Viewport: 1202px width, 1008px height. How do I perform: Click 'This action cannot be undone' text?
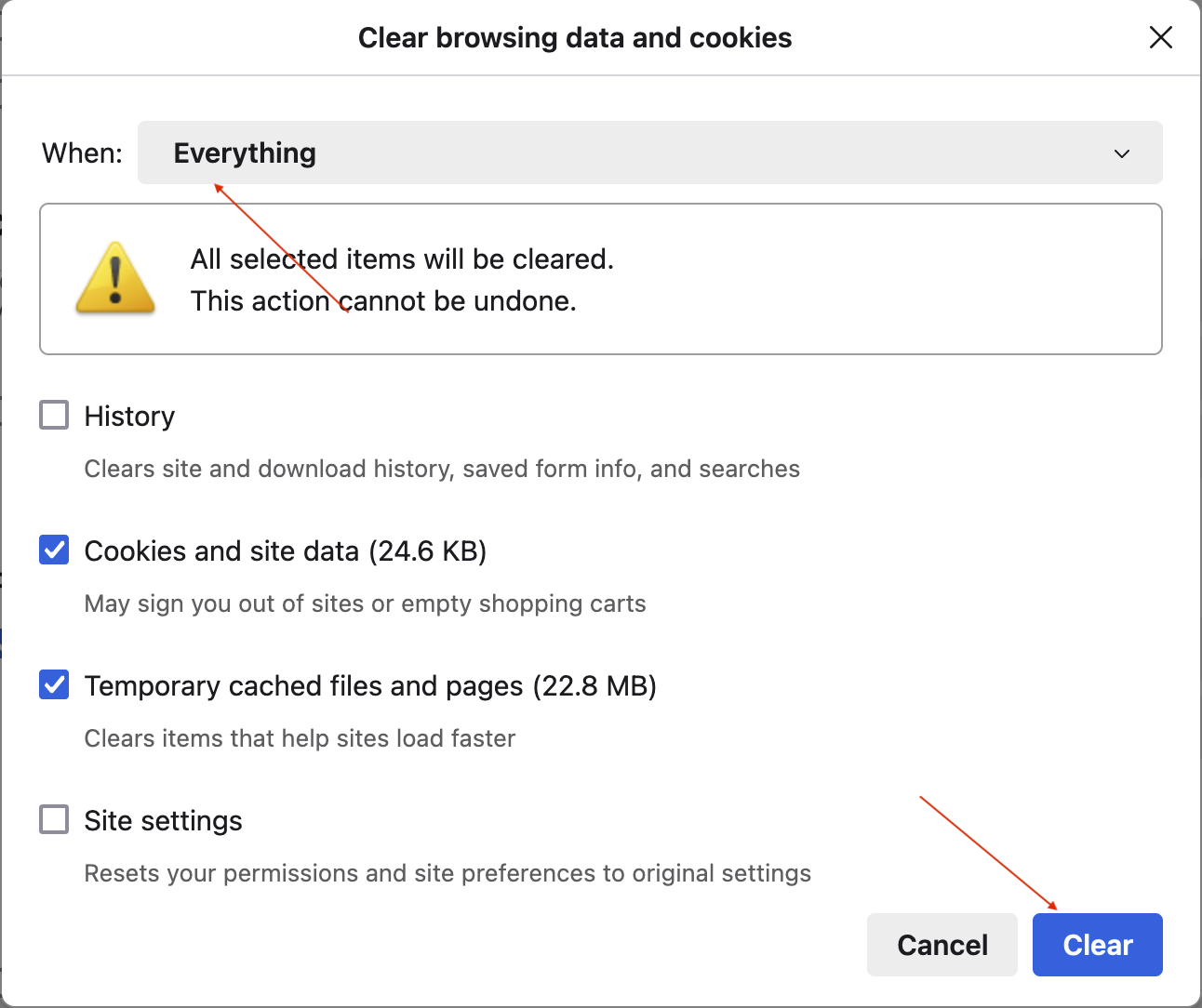pos(383,301)
